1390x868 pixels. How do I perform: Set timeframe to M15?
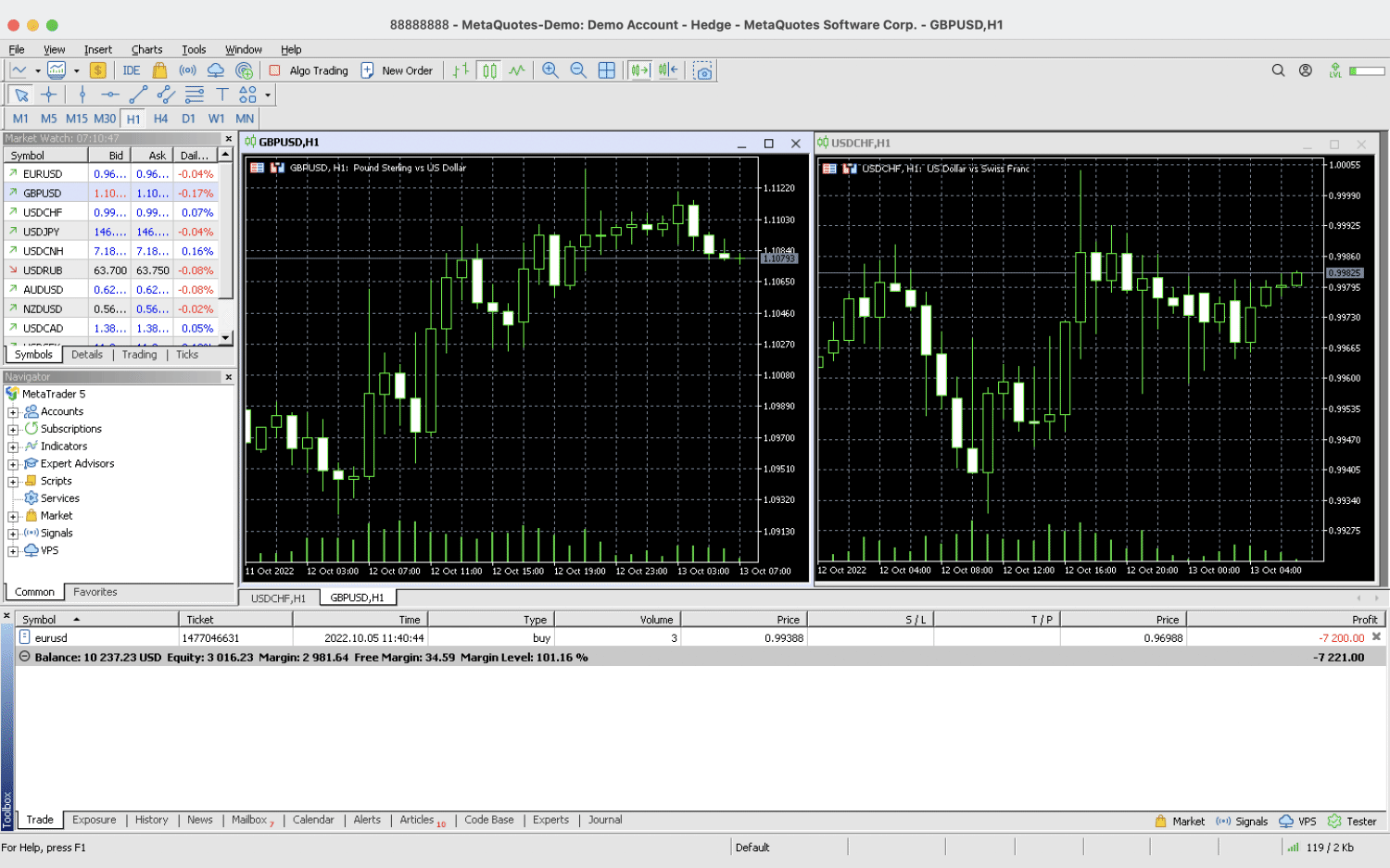point(77,119)
